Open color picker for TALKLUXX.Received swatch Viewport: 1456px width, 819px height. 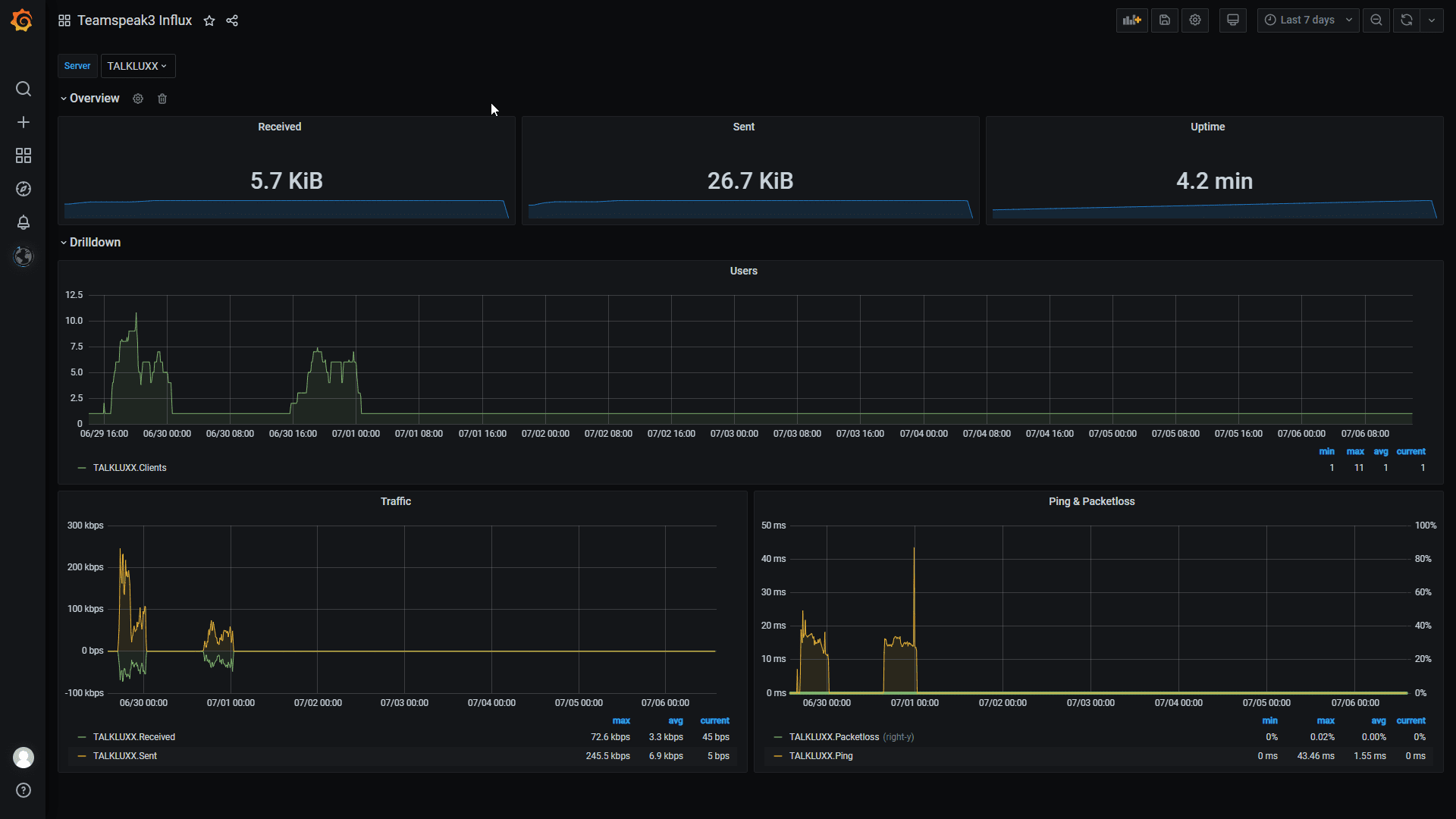pos(82,737)
